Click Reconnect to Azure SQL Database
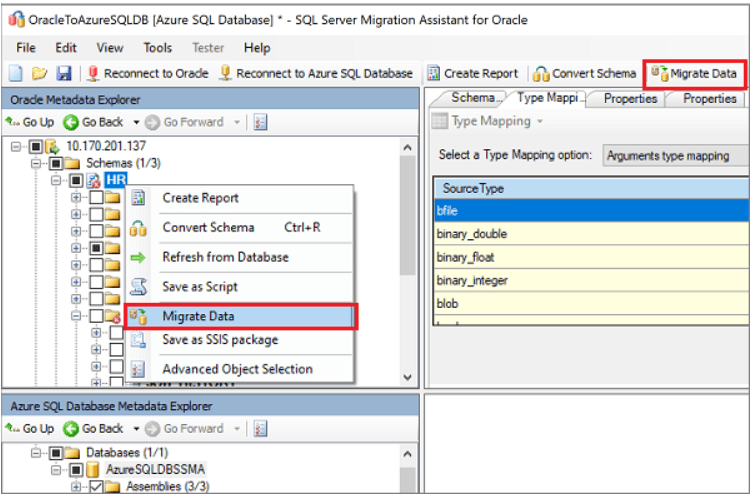The height and width of the screenshot is (497, 750). 316,73
